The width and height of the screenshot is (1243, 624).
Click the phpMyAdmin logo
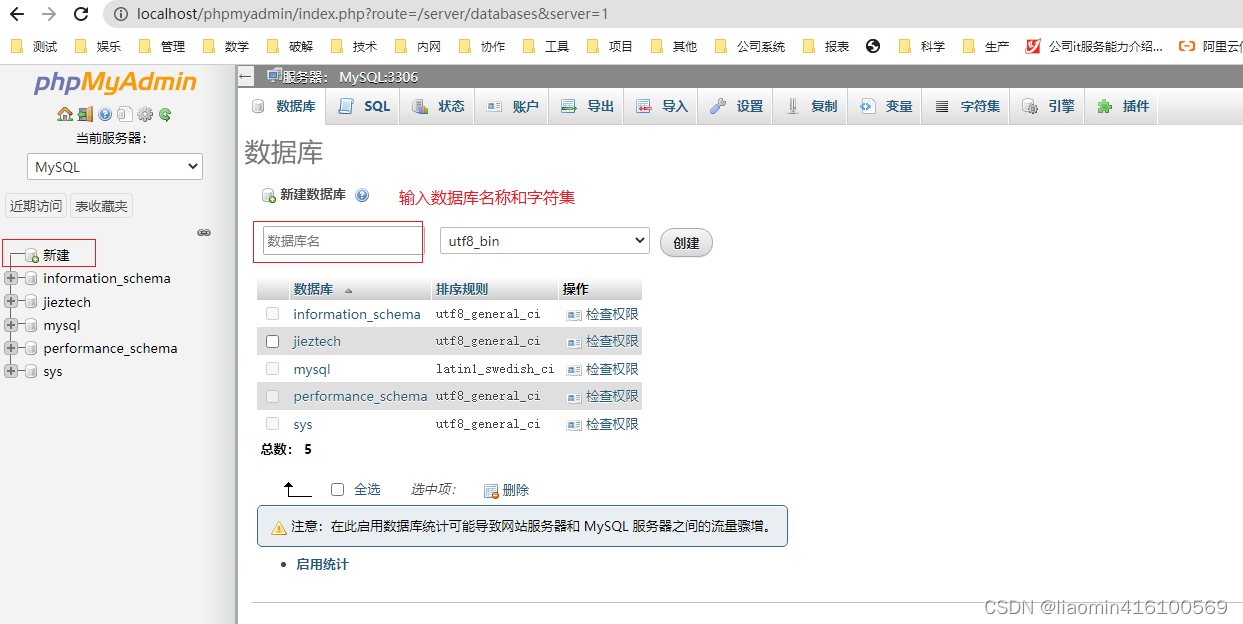coord(115,82)
